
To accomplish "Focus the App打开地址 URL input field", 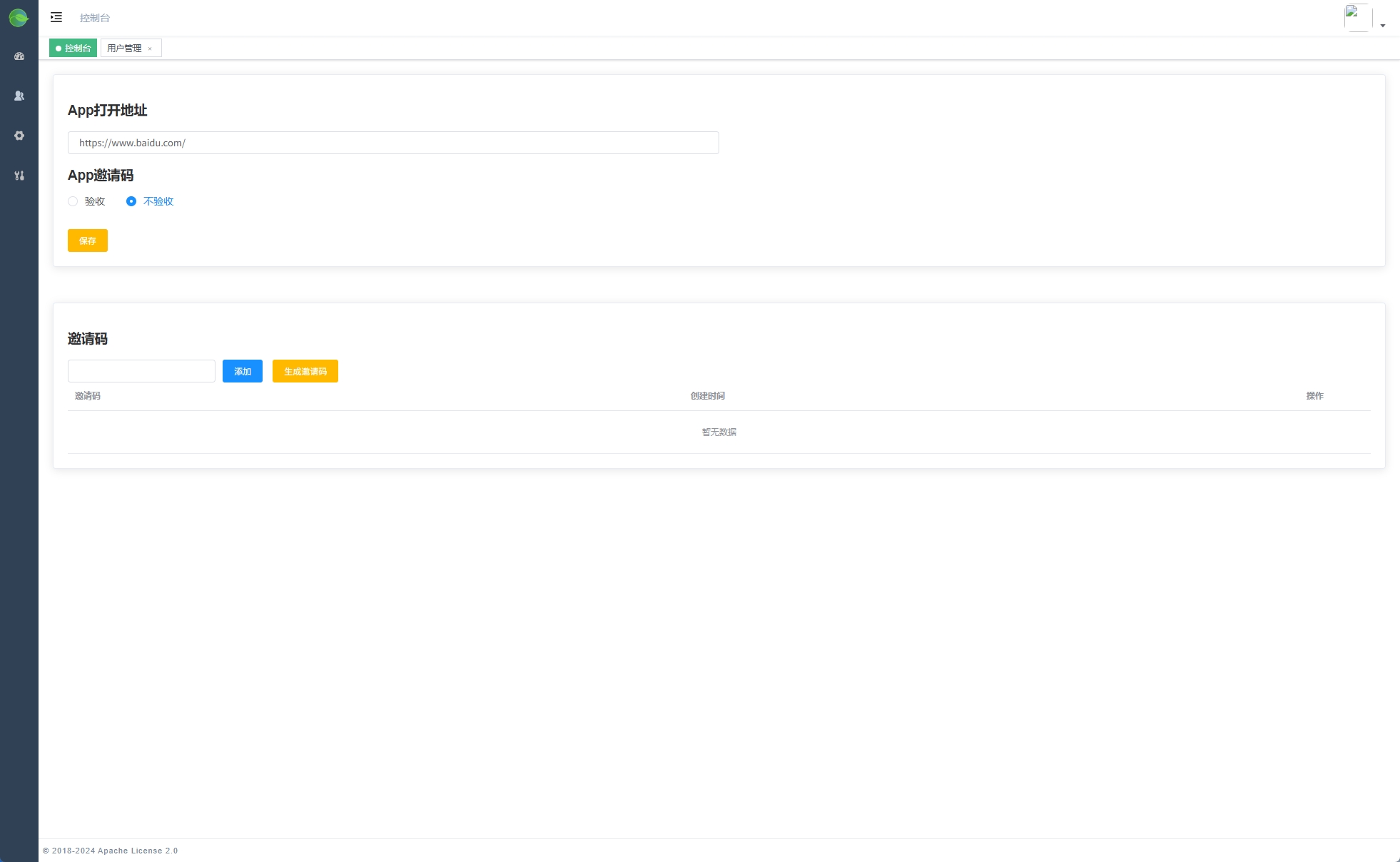I will coord(393,143).
